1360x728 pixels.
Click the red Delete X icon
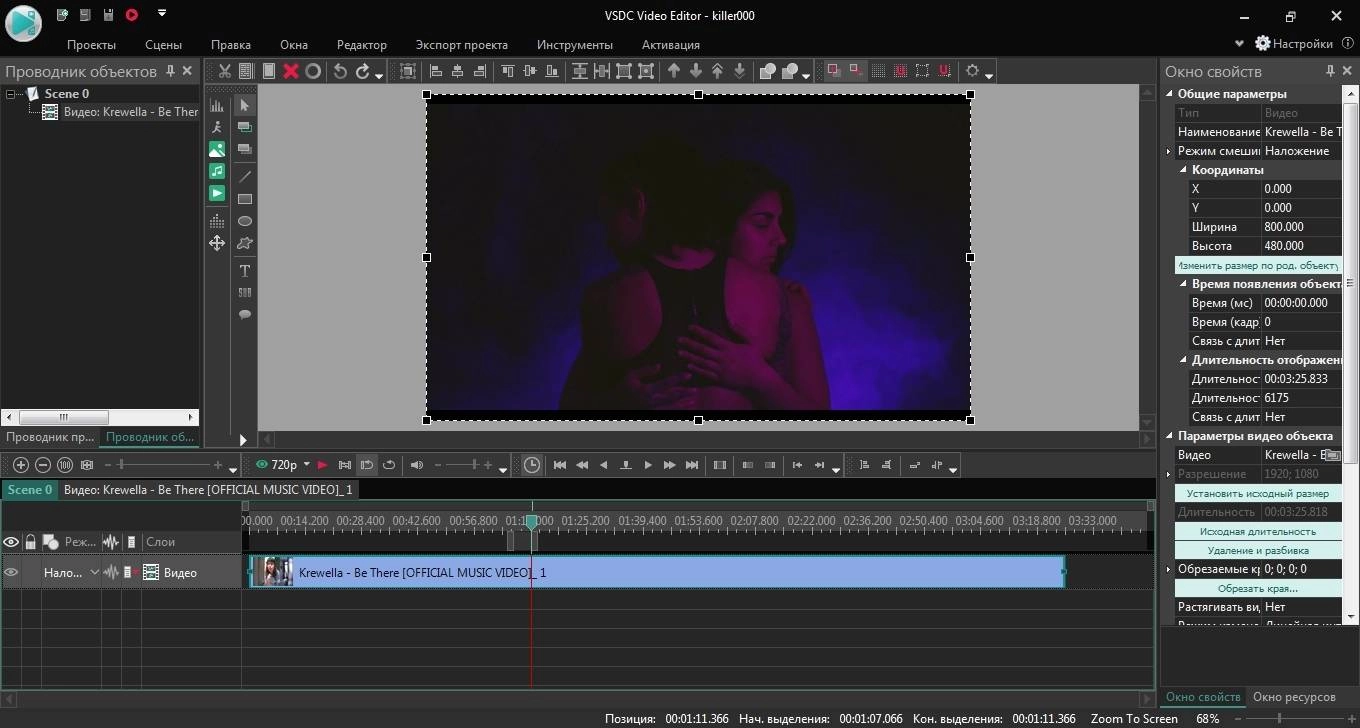pyautogui.click(x=291, y=71)
